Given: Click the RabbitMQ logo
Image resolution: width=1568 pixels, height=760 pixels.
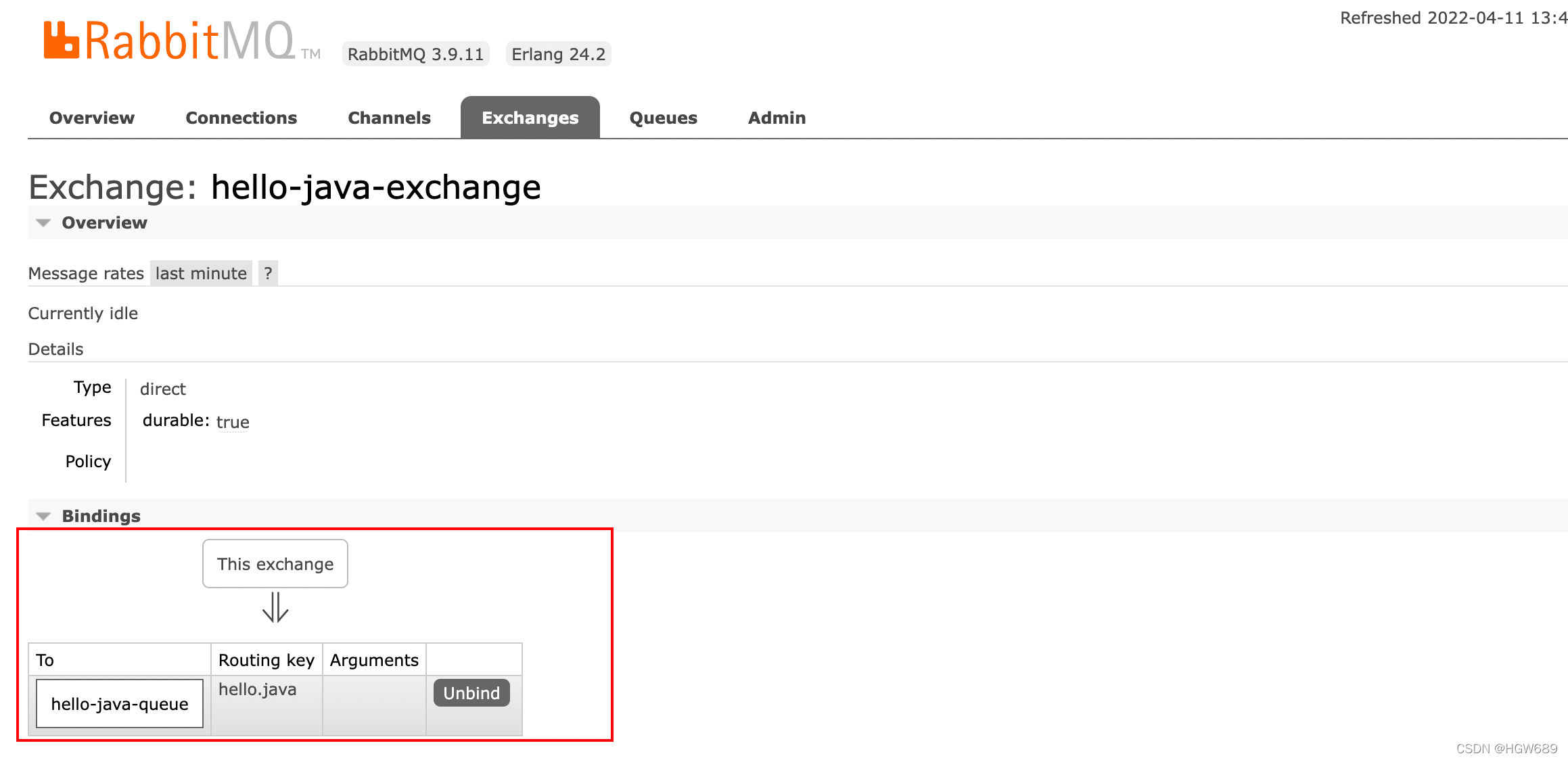Looking at the screenshot, I should point(169,41).
